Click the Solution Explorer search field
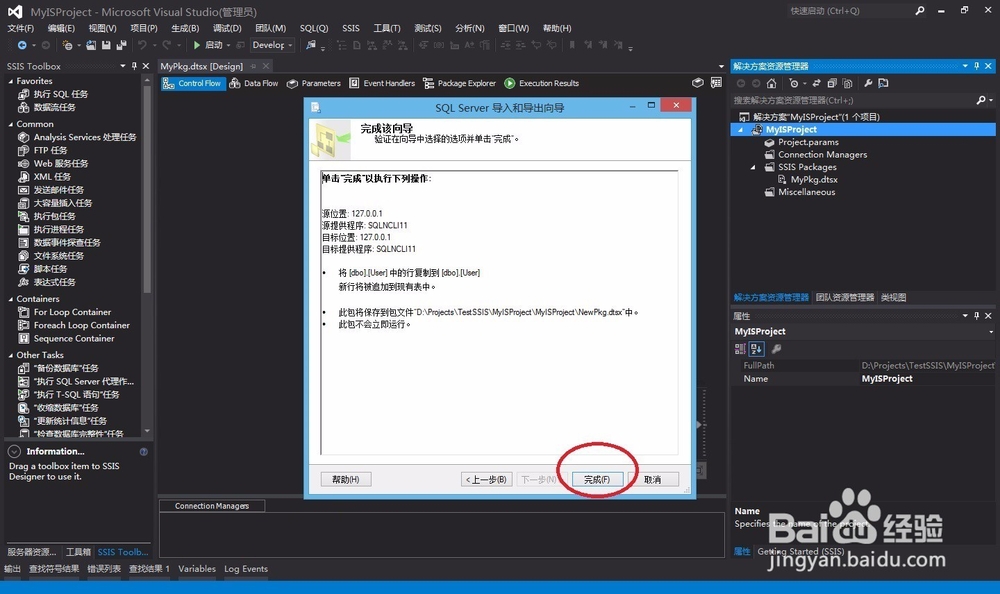This screenshot has width=1000, height=594. pyautogui.click(x=853, y=100)
